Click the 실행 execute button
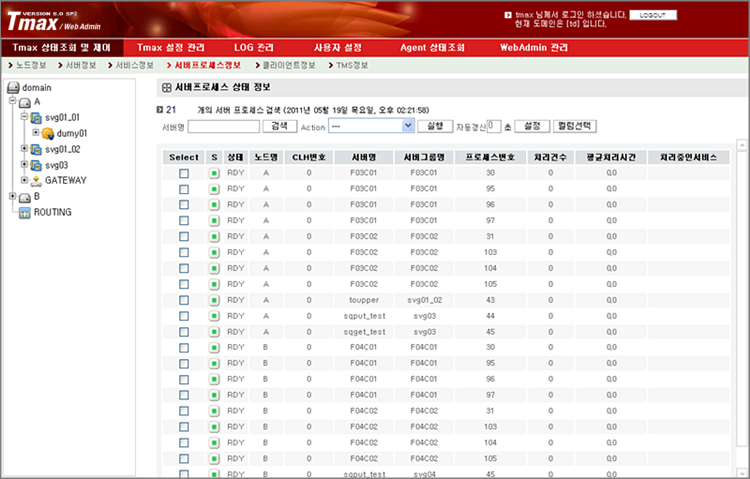This screenshot has height=479, width=750. [435, 126]
